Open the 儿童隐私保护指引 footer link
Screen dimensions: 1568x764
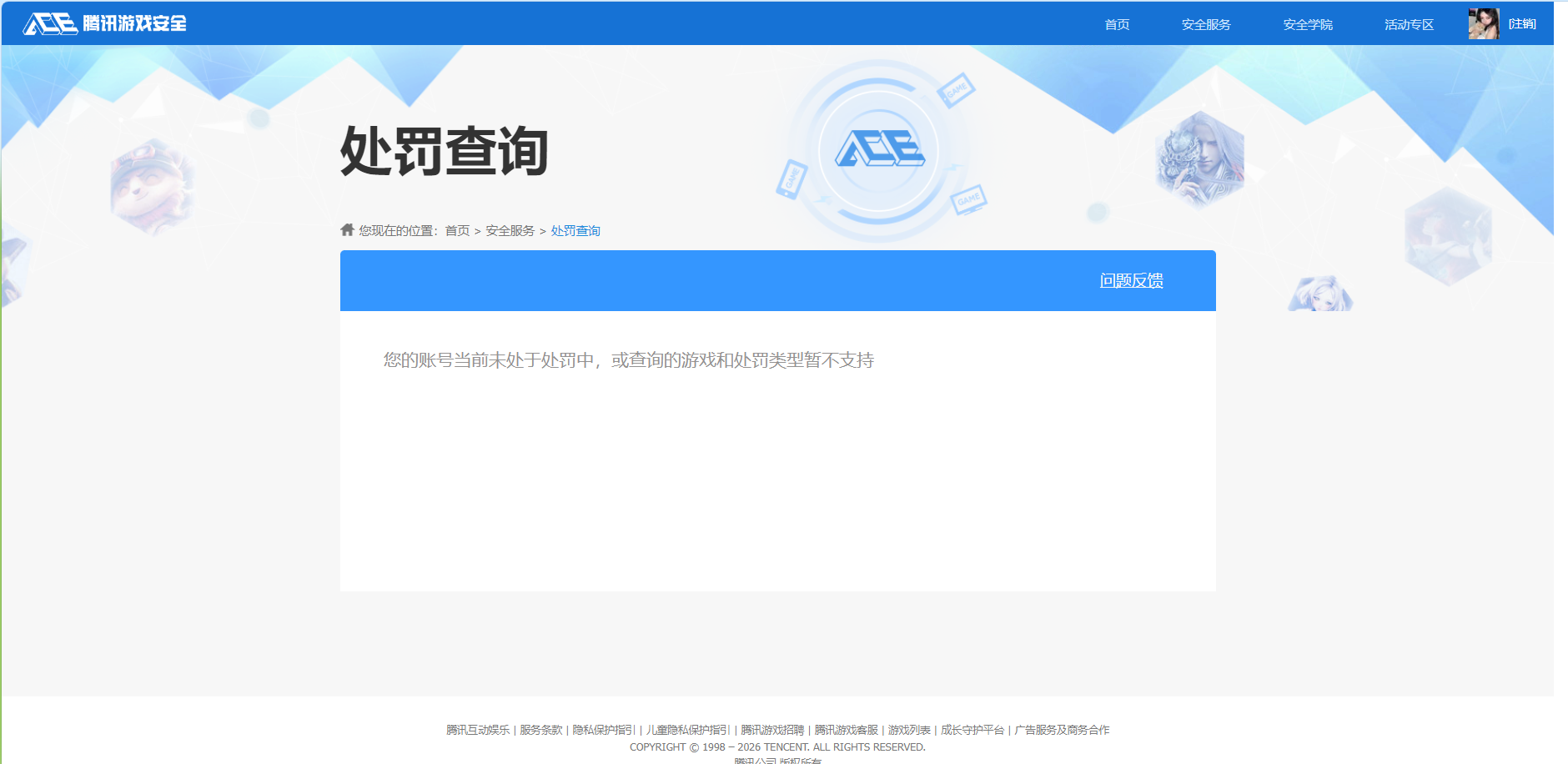pyautogui.click(x=687, y=729)
